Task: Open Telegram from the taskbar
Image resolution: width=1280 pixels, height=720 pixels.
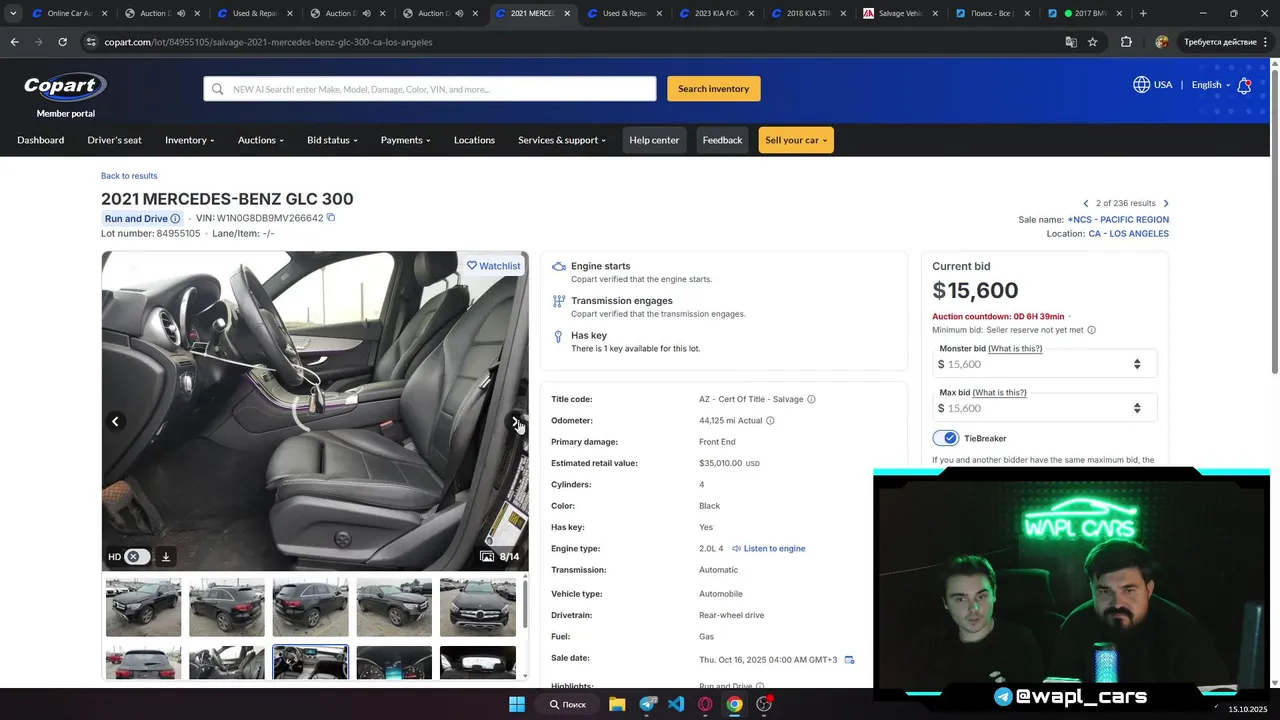Action: coord(648,704)
